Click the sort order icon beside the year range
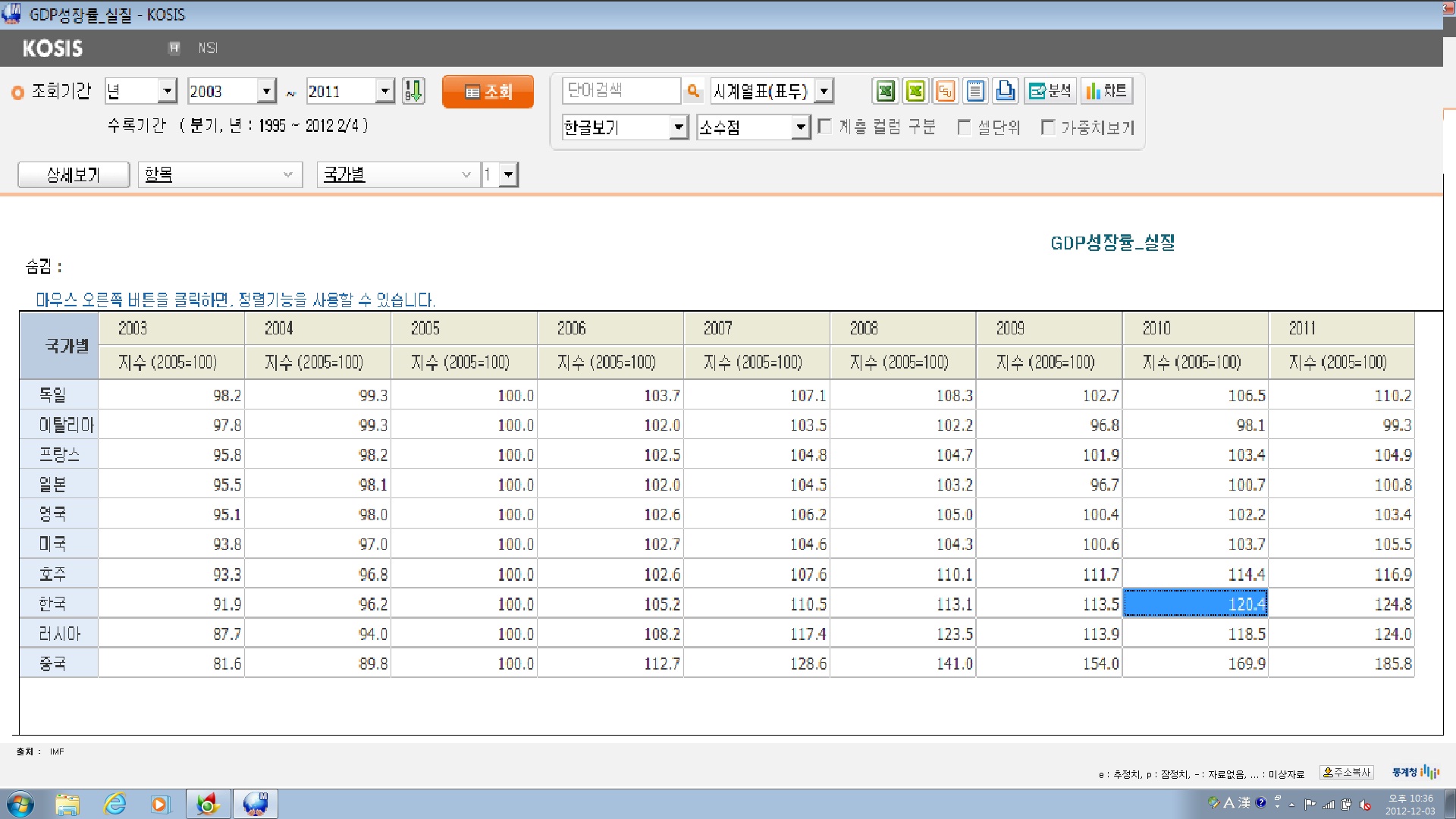This screenshot has height=819, width=1456. tap(413, 91)
